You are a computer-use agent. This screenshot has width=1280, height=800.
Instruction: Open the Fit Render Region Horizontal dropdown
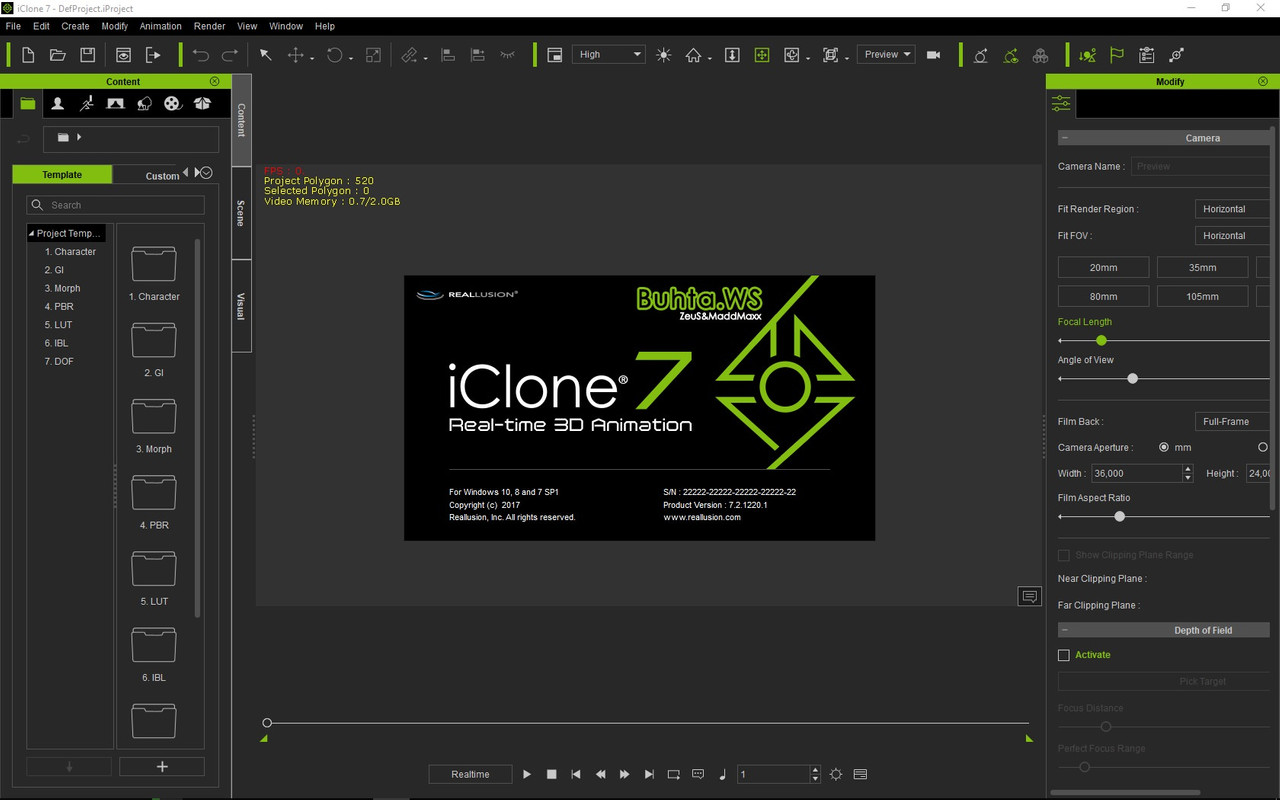[1232, 209]
